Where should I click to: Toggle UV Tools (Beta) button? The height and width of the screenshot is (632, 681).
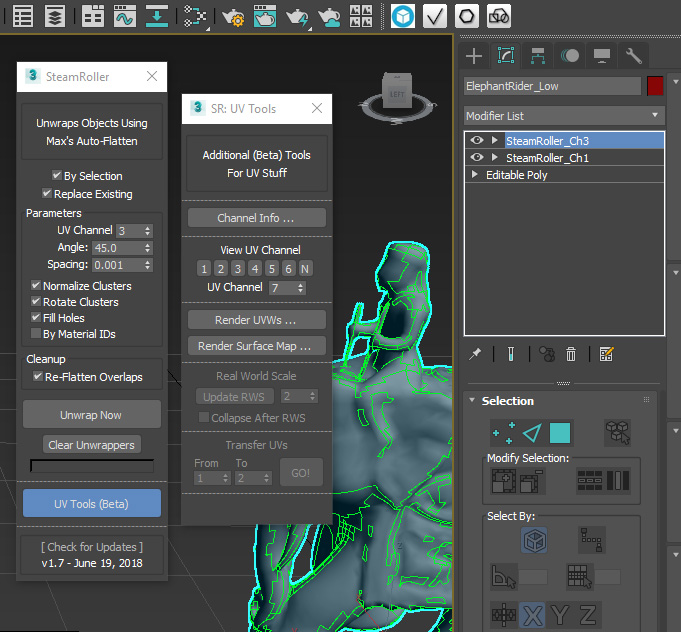92,503
